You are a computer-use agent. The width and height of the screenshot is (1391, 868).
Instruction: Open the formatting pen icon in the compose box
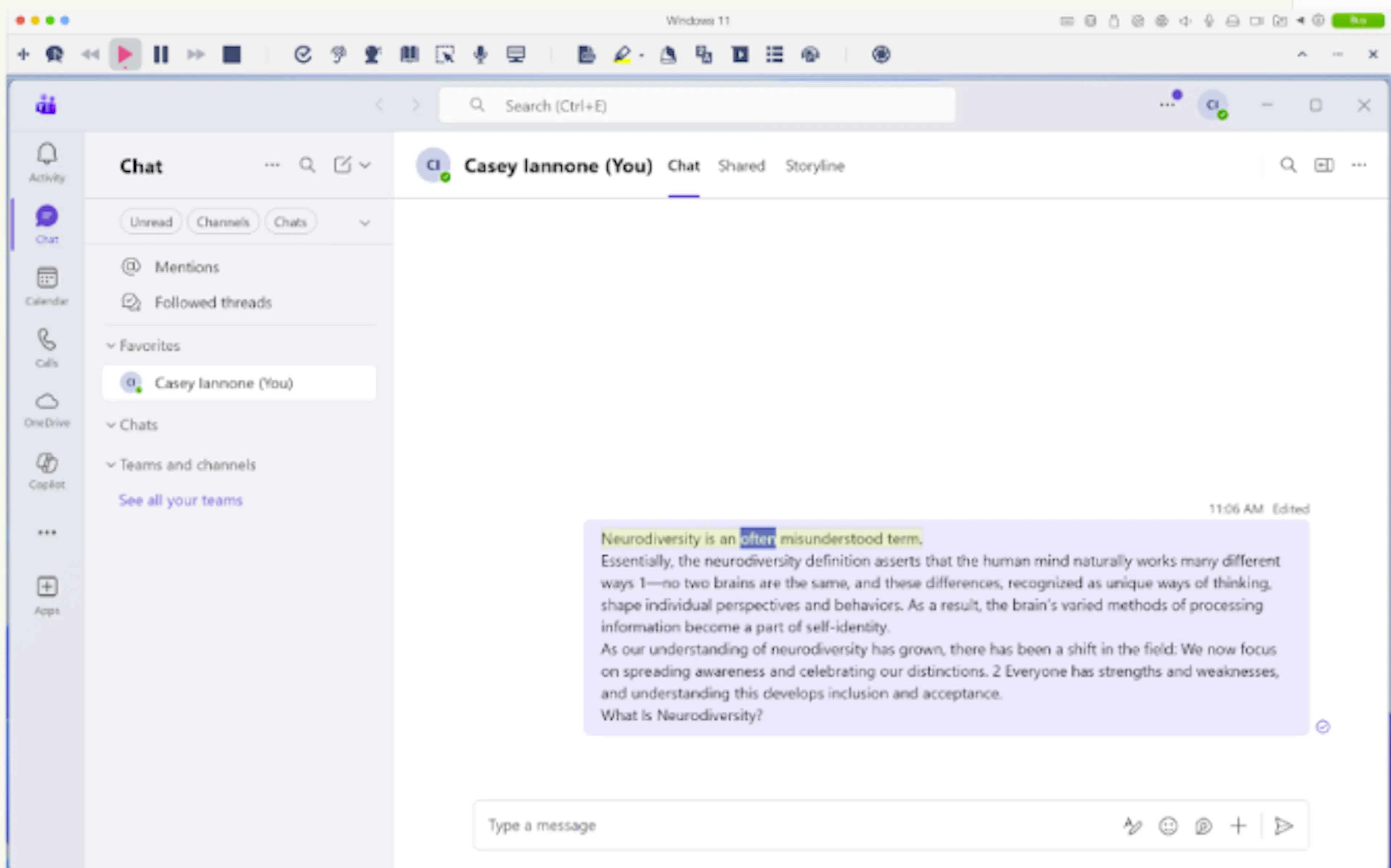point(1132,826)
